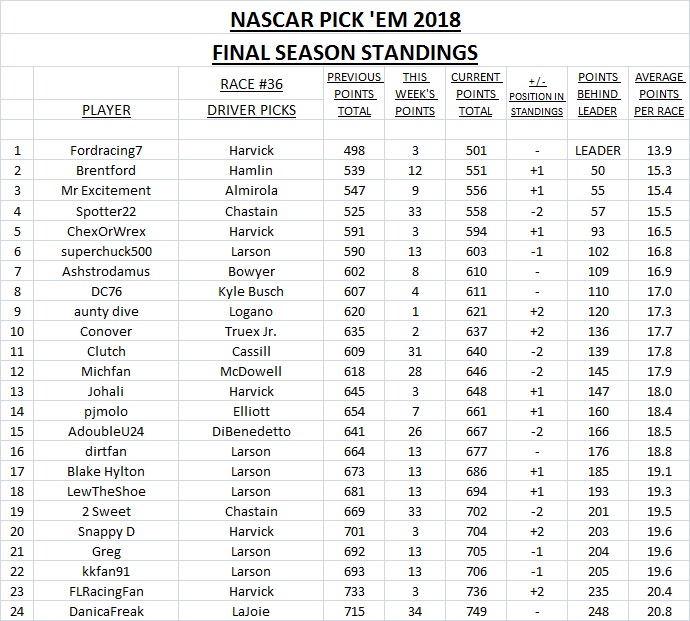Select the FINAL SEASON STANDINGS heading
690x621 pixels.
coord(345,52)
